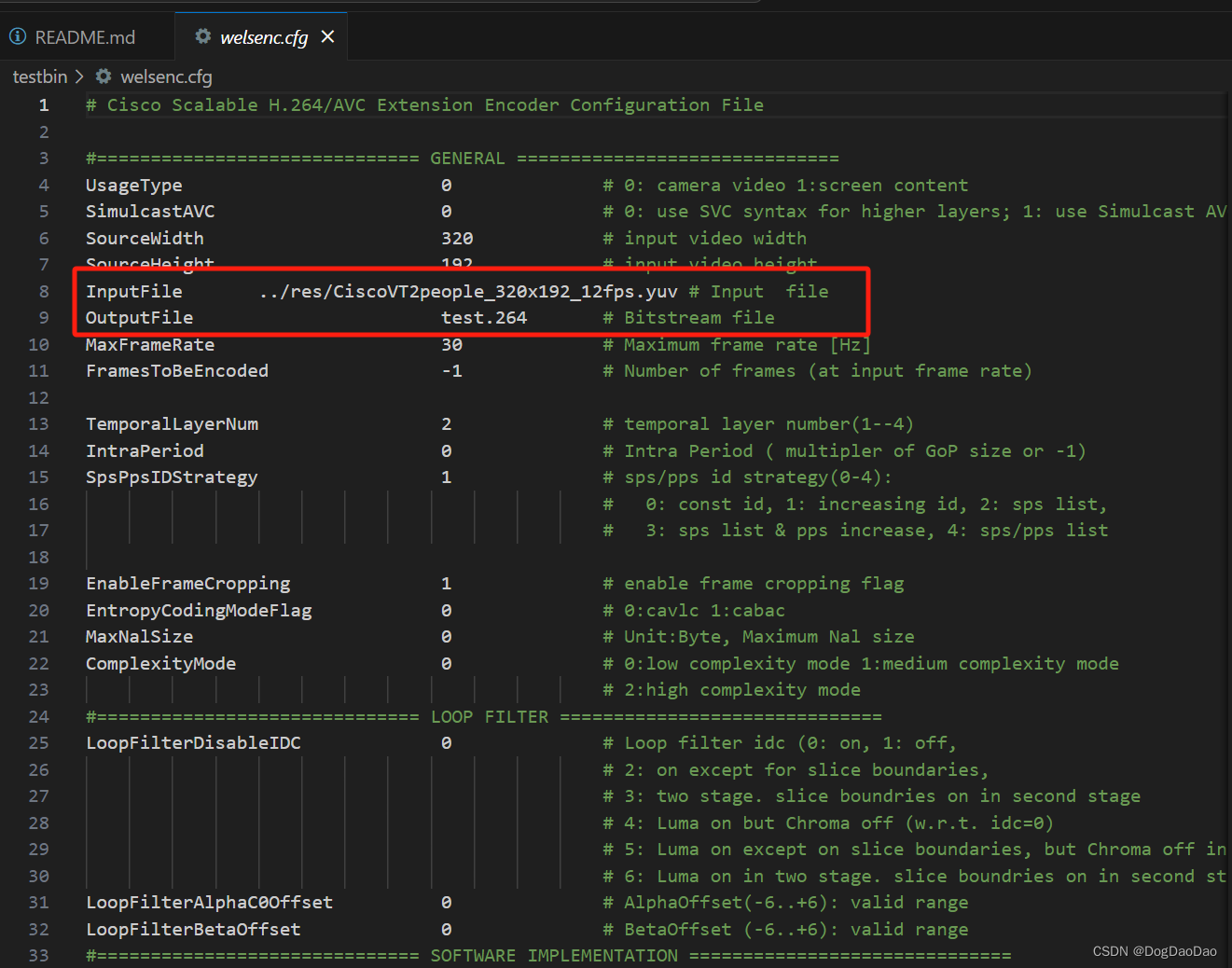This screenshot has width=1232, height=968.
Task: Click the SOFTWARE IMPLEMENTATION section header
Action: (x=548, y=956)
